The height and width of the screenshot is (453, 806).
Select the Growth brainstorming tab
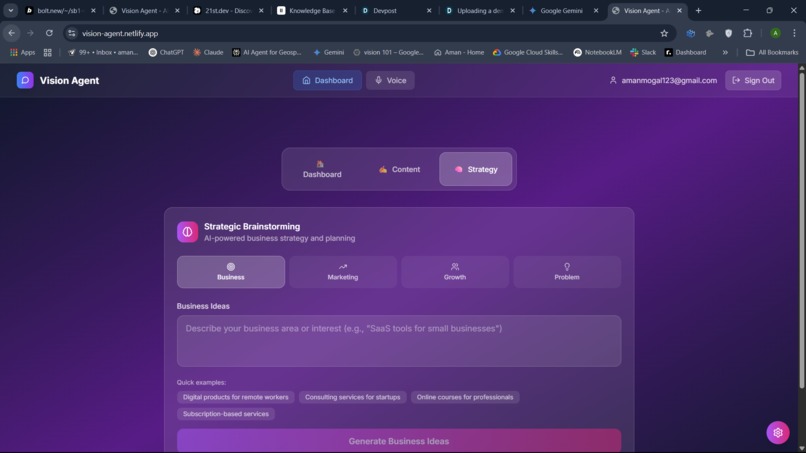455,272
